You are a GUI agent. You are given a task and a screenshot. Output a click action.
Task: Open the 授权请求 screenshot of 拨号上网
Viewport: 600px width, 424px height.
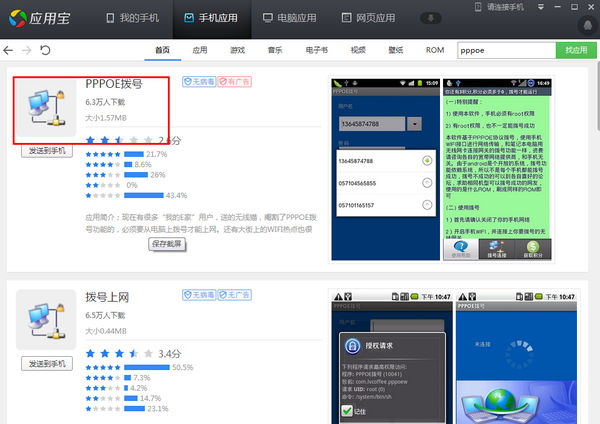click(393, 358)
